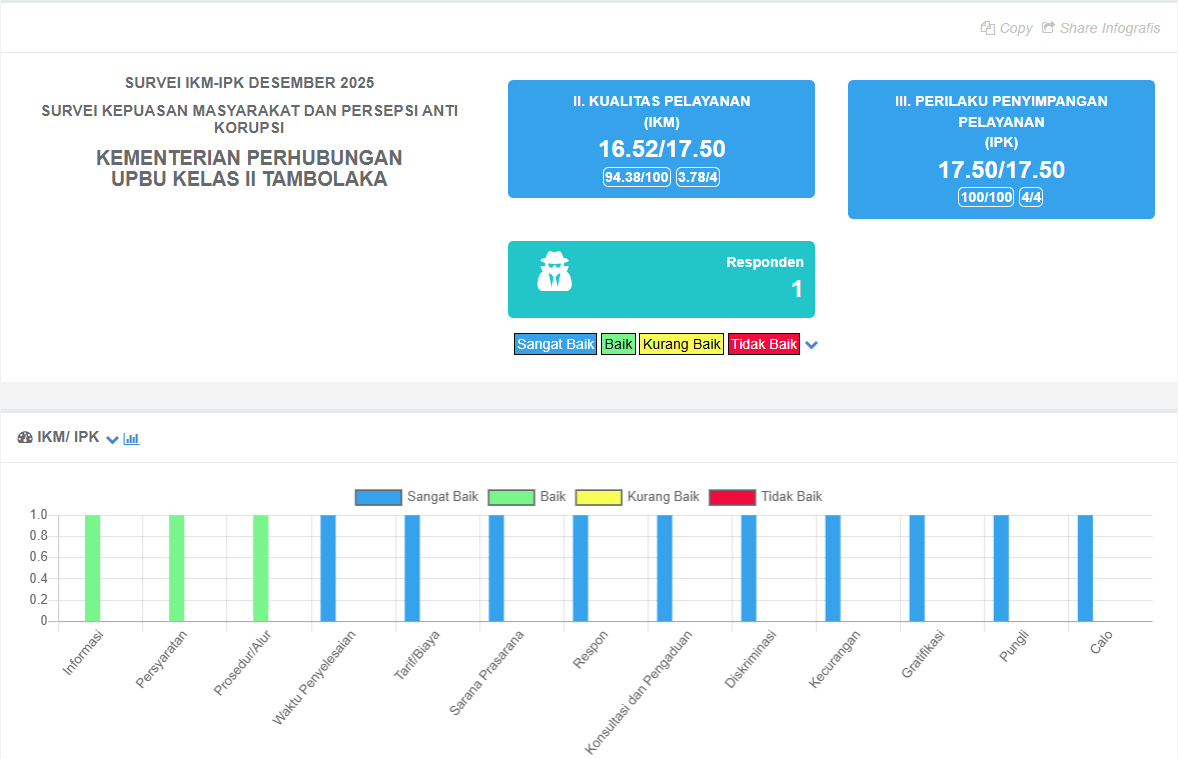Screen dimensions: 1178x759
Task: Select the yellow Kurang Baik badge
Action: (681, 344)
